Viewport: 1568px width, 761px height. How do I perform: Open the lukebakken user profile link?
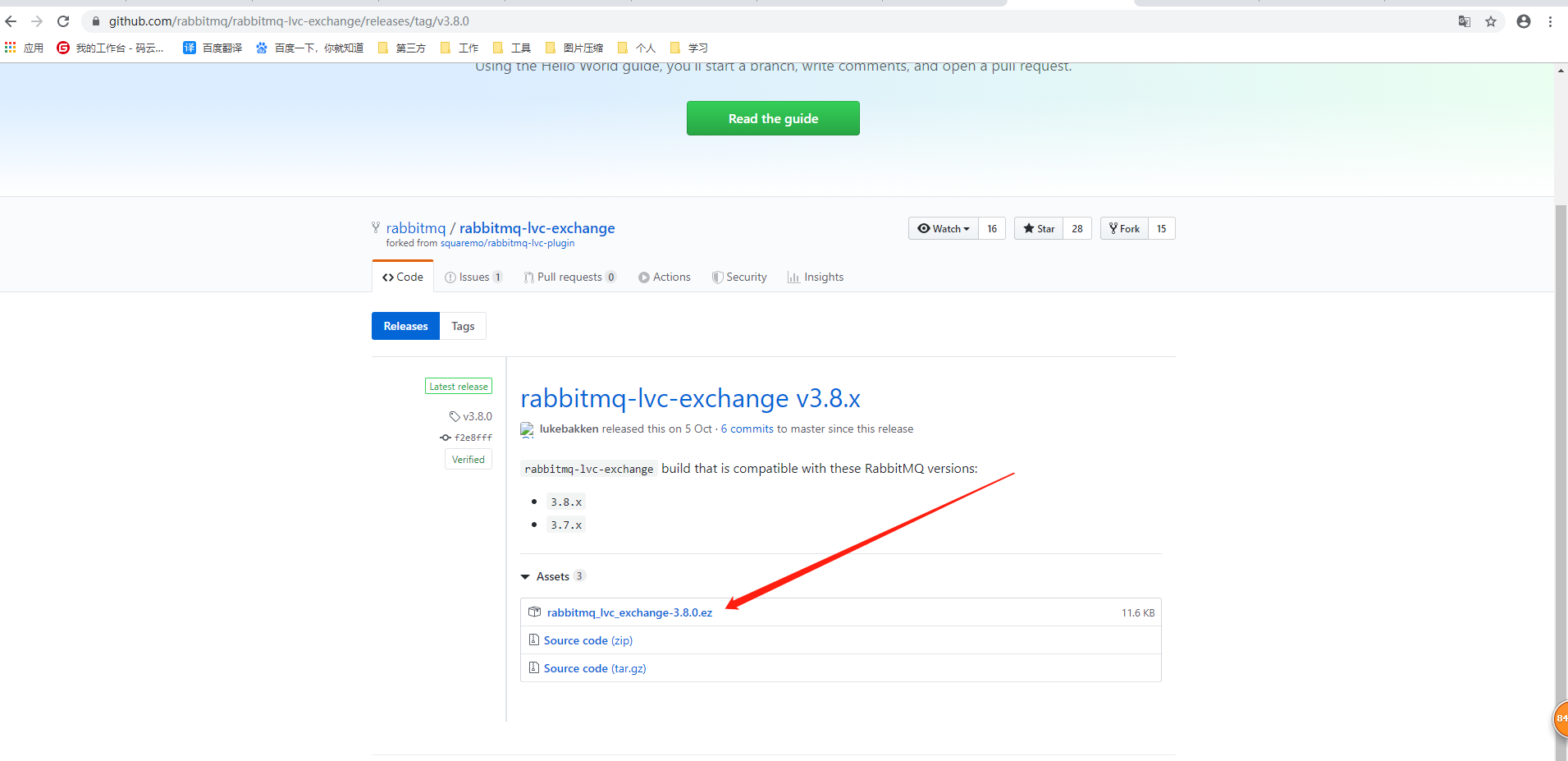[569, 429]
